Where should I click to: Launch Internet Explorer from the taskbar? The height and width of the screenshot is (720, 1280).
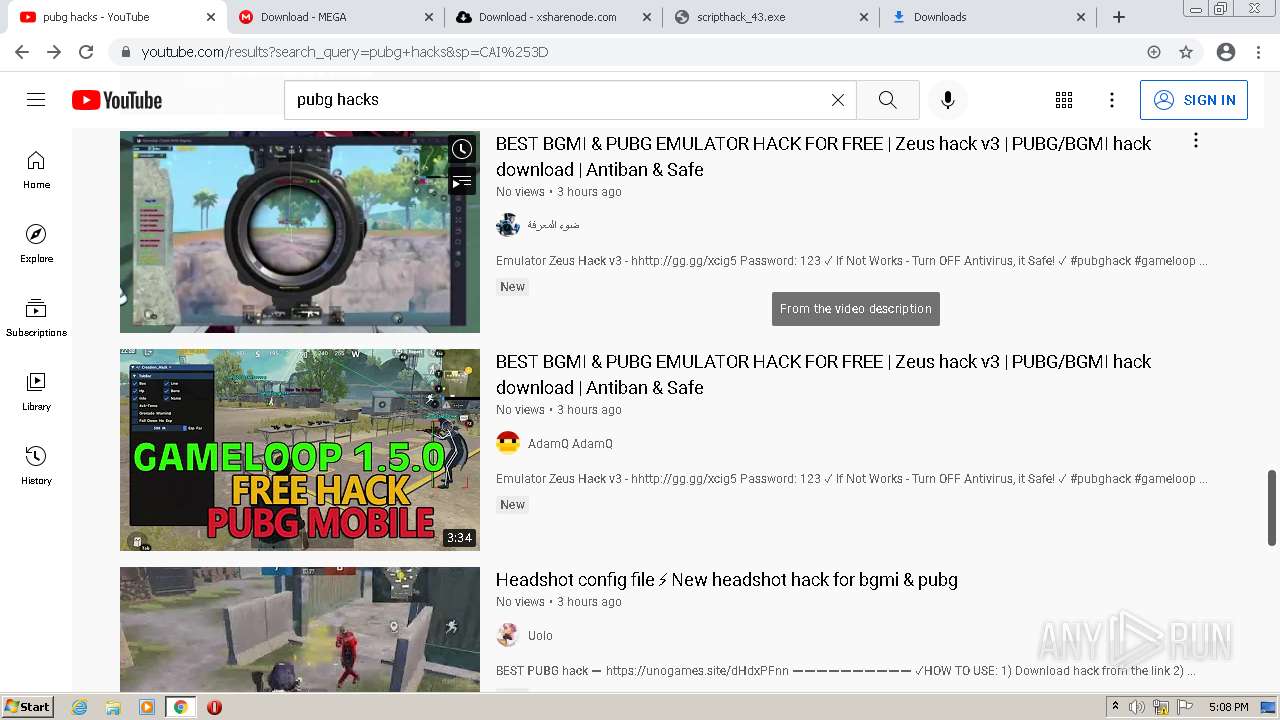coord(80,707)
